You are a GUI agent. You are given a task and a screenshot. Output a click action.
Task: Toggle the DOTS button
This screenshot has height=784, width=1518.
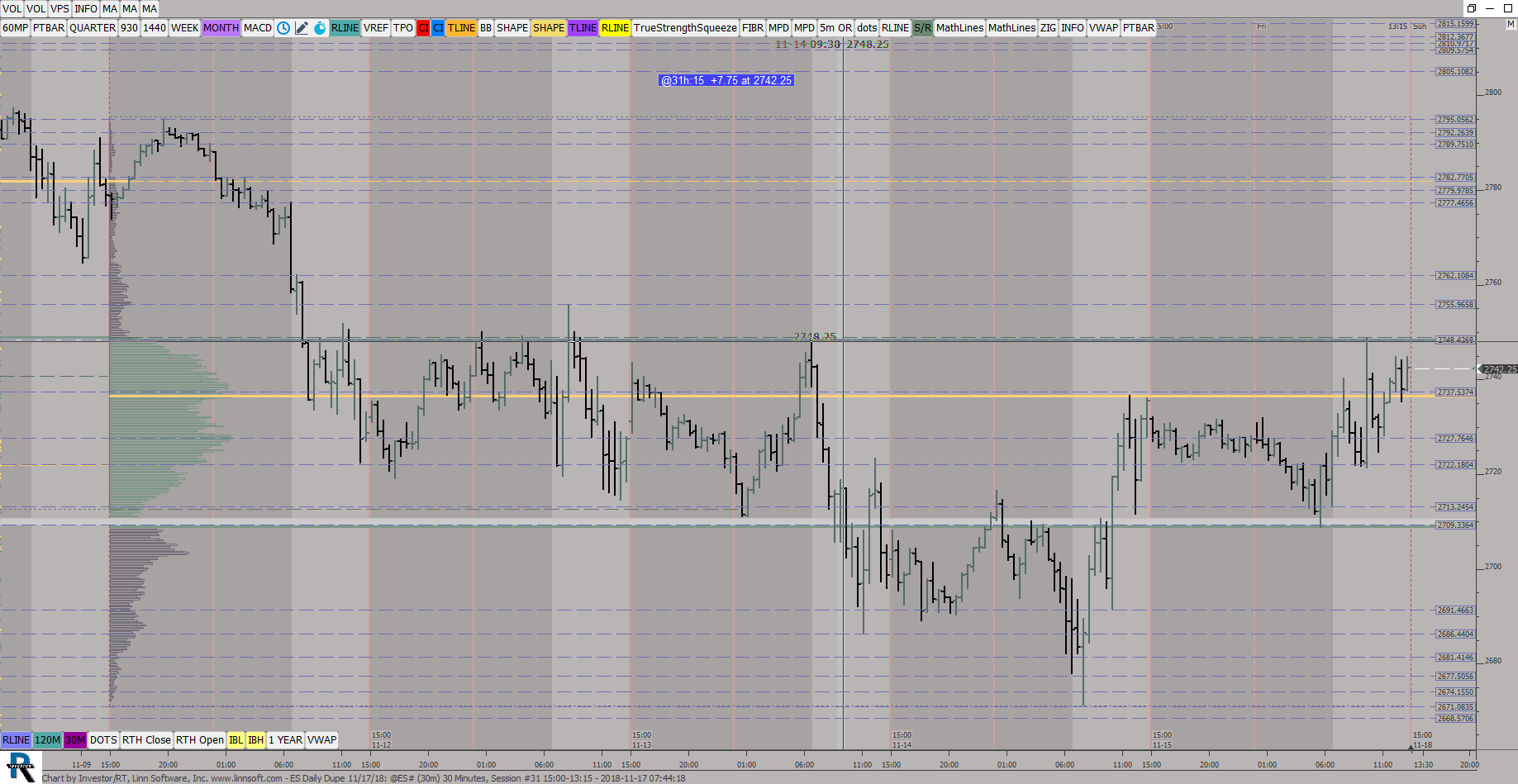coord(103,740)
